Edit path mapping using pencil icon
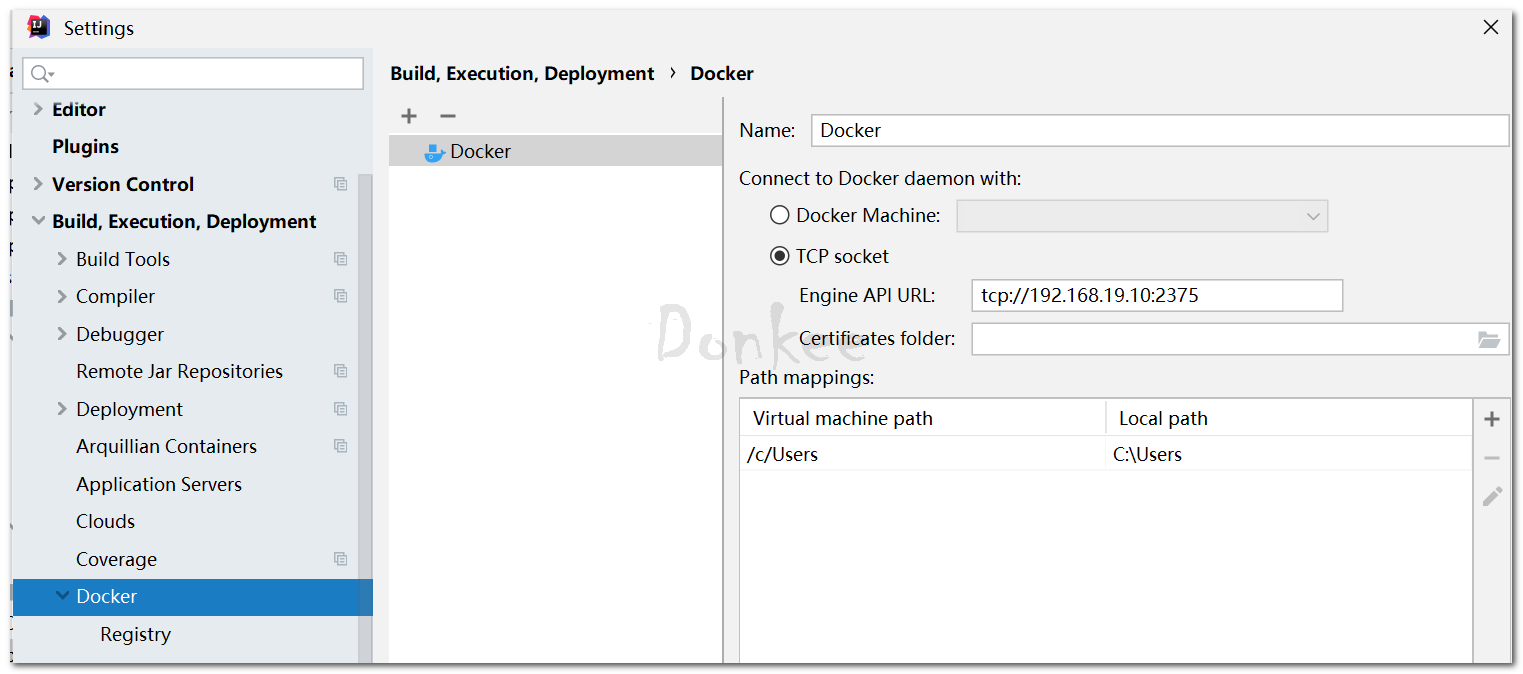The image size is (1523, 674). tap(1492, 496)
